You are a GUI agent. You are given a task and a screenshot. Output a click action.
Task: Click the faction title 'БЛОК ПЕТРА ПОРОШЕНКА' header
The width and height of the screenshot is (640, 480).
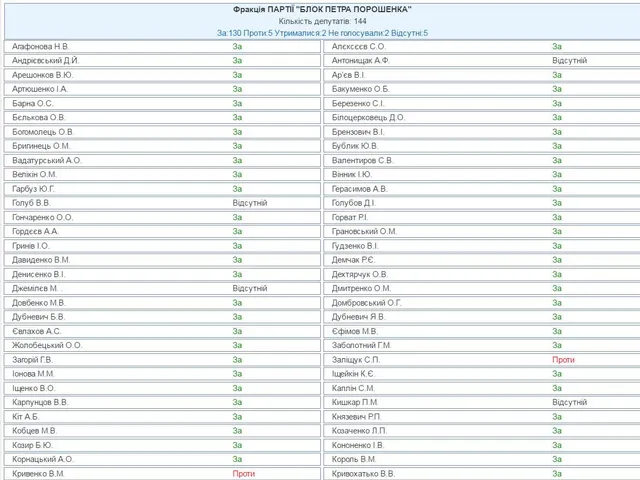tap(321, 9)
